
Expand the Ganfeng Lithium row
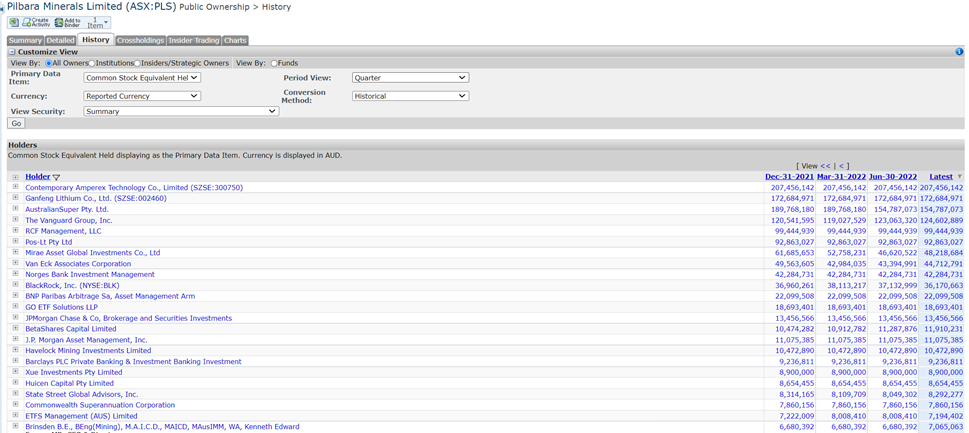tap(15, 198)
